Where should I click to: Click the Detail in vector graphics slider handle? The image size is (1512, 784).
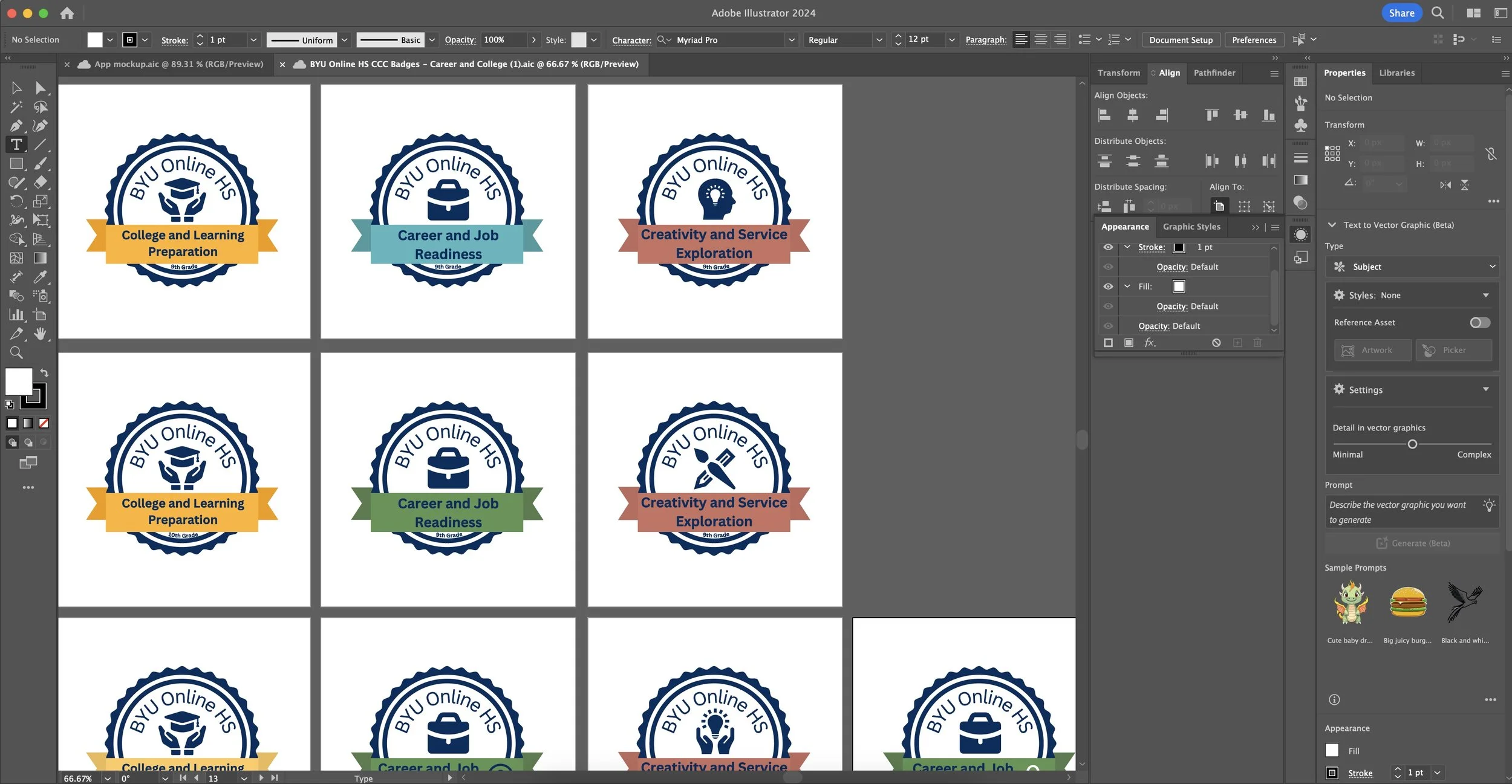click(1412, 444)
